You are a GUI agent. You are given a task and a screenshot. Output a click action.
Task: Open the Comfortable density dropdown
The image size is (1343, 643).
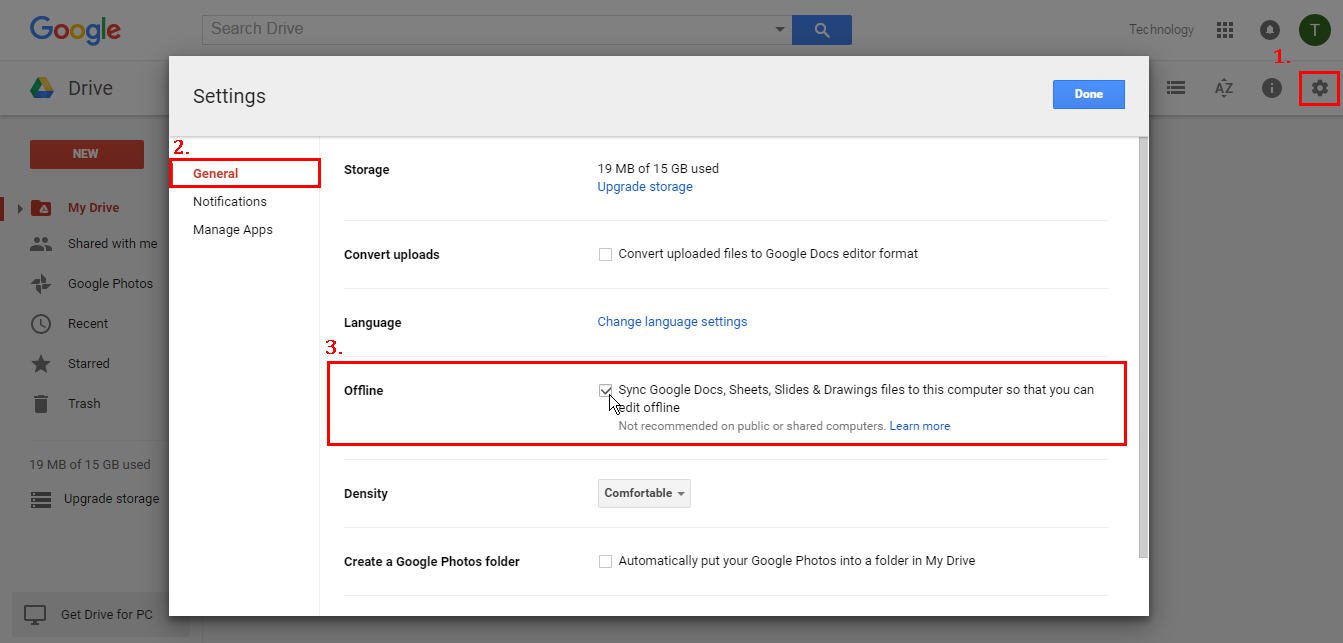pyautogui.click(x=644, y=493)
